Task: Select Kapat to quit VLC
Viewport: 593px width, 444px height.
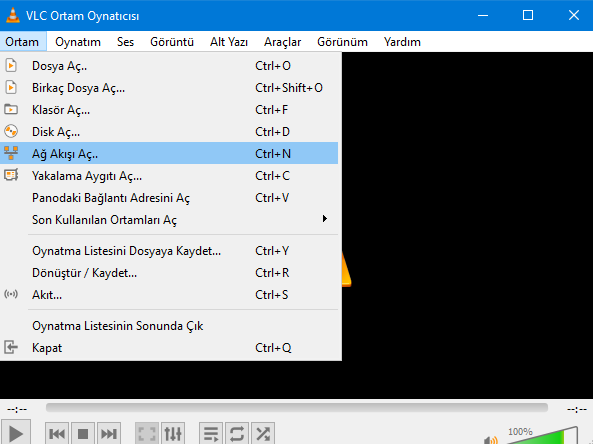Action: (x=169, y=348)
